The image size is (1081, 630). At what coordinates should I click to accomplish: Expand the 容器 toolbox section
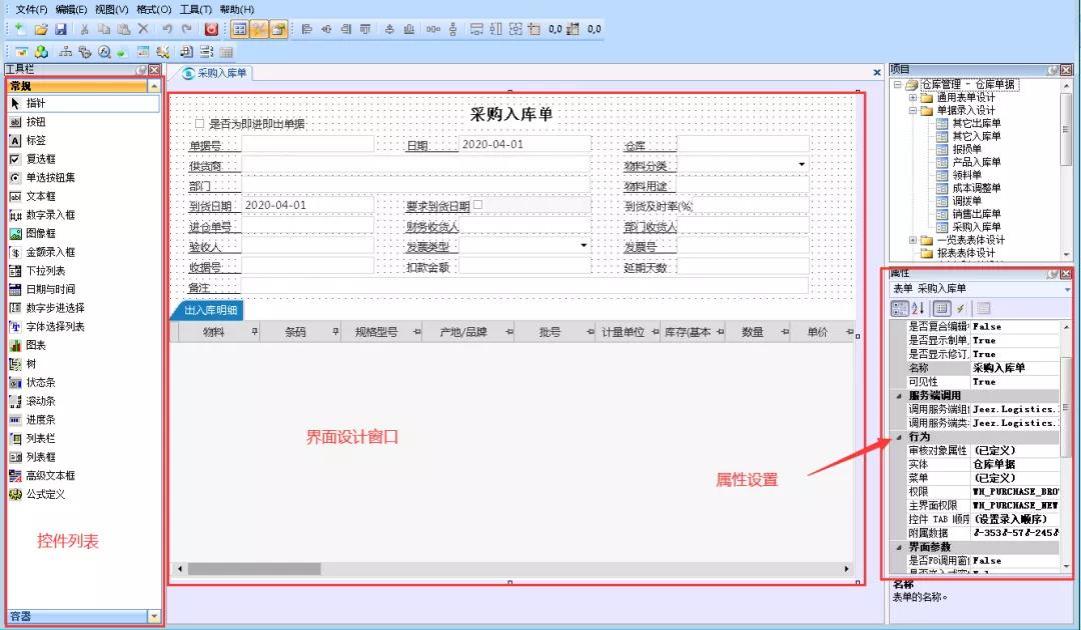click(154, 616)
